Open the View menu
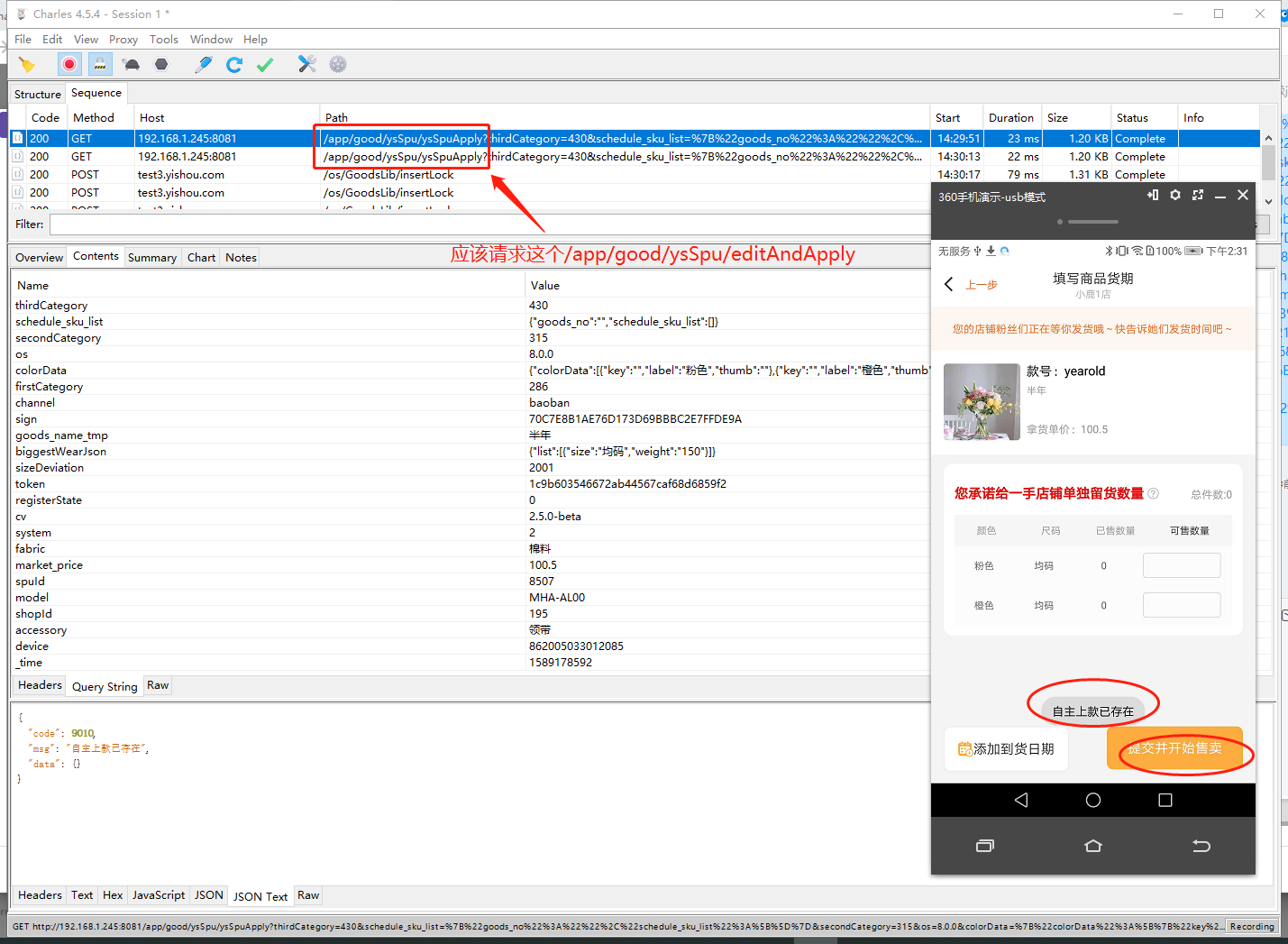The image size is (1288, 944). (86, 40)
